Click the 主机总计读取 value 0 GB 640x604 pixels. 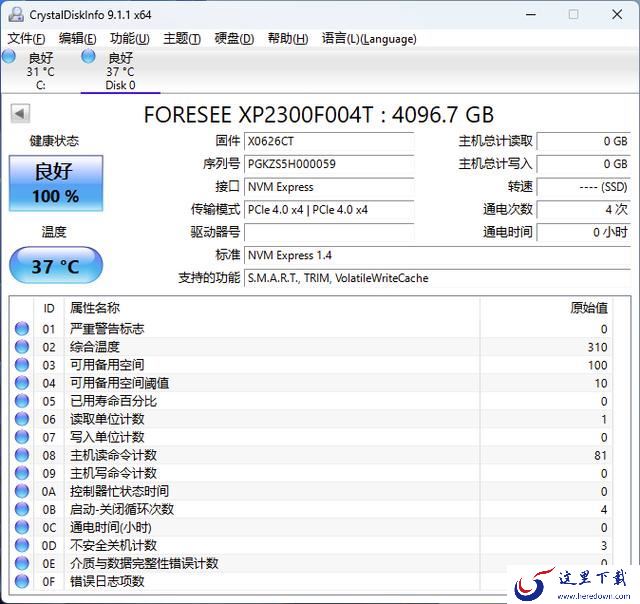point(584,142)
